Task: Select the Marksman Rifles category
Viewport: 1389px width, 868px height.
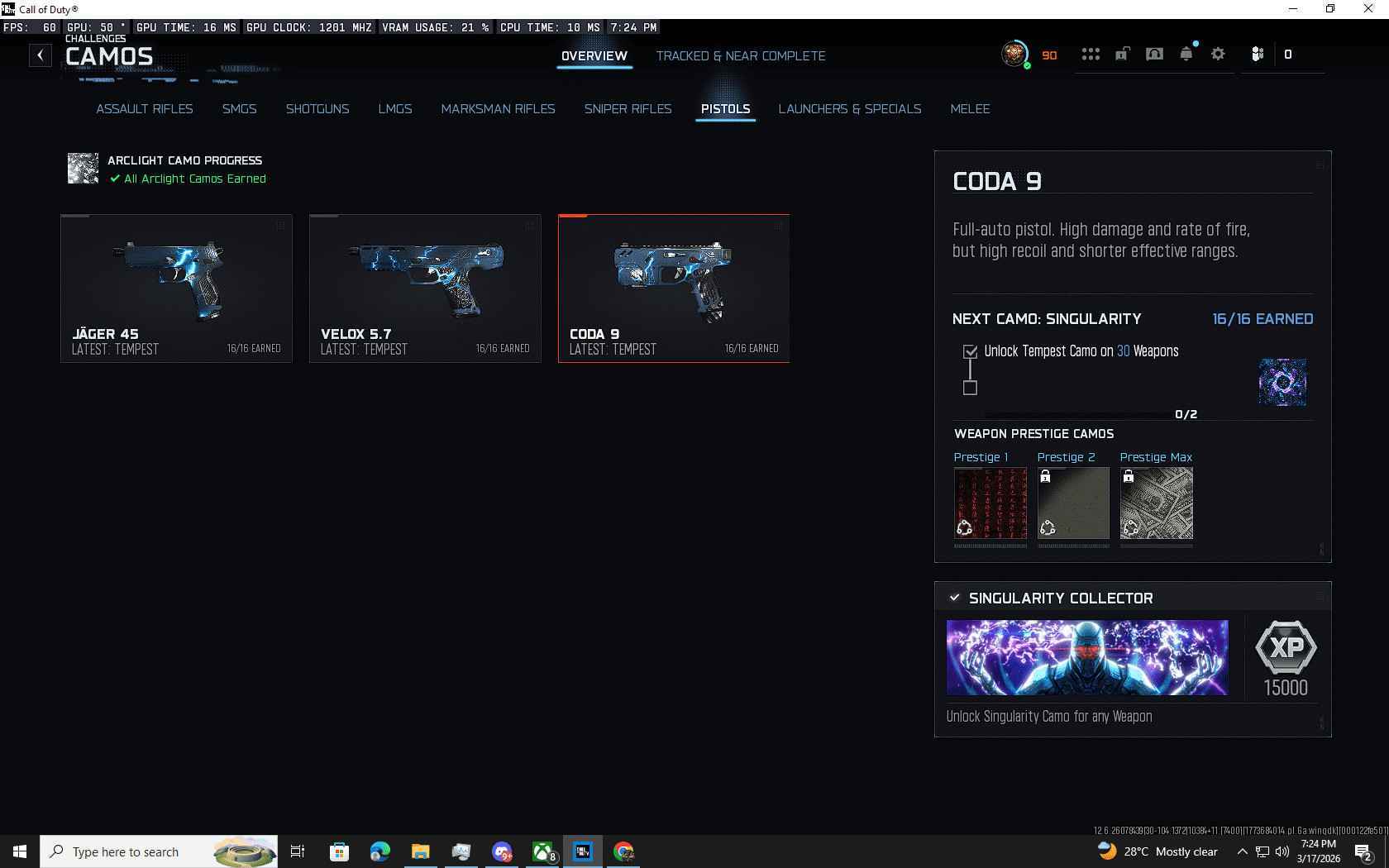Action: [499, 109]
